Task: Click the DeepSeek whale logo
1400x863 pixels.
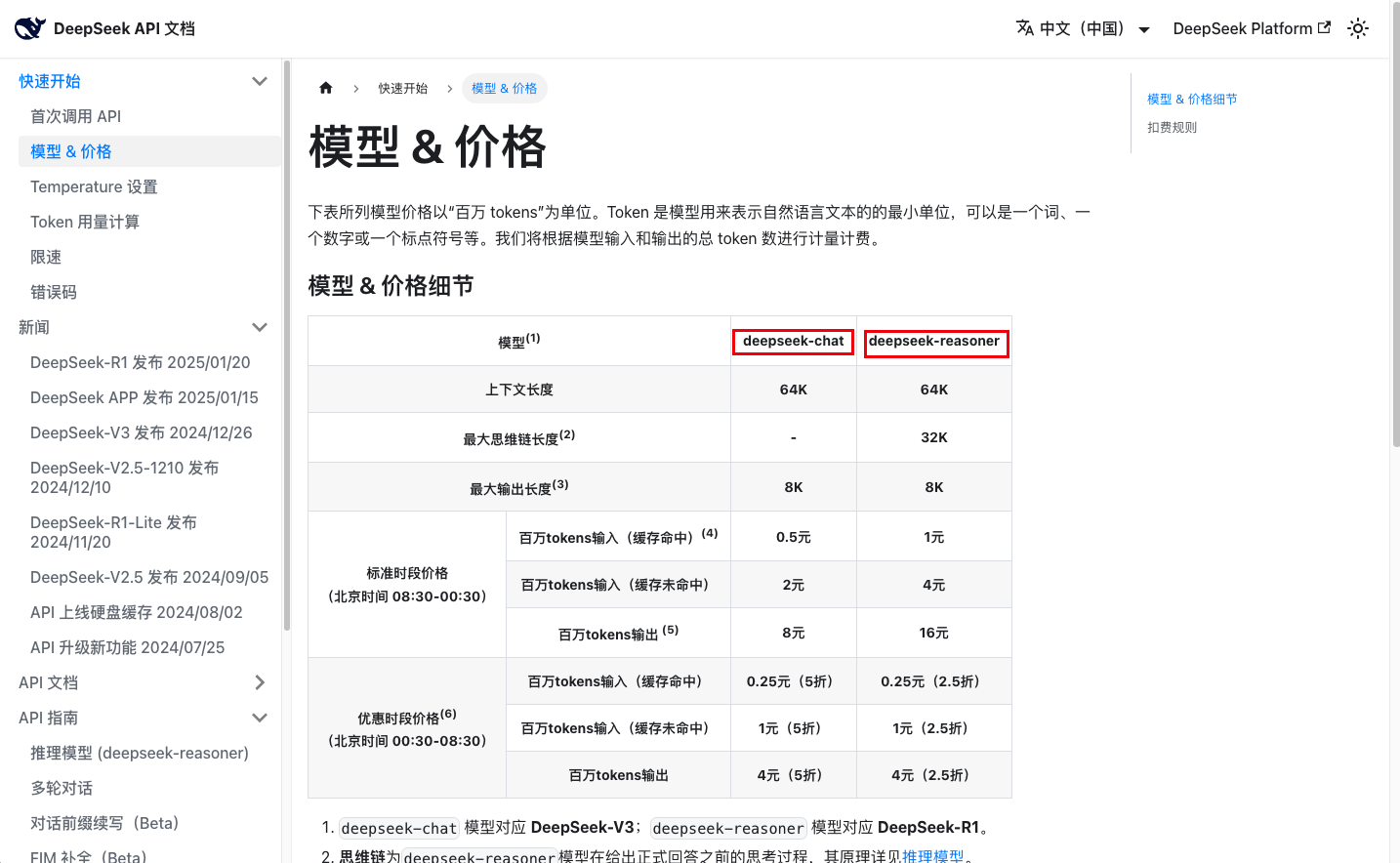Action: pyautogui.click(x=30, y=28)
